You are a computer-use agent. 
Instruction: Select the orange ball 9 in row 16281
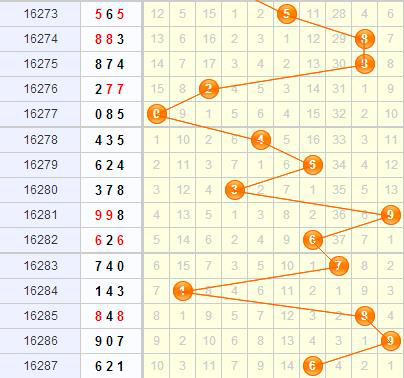pos(390,215)
